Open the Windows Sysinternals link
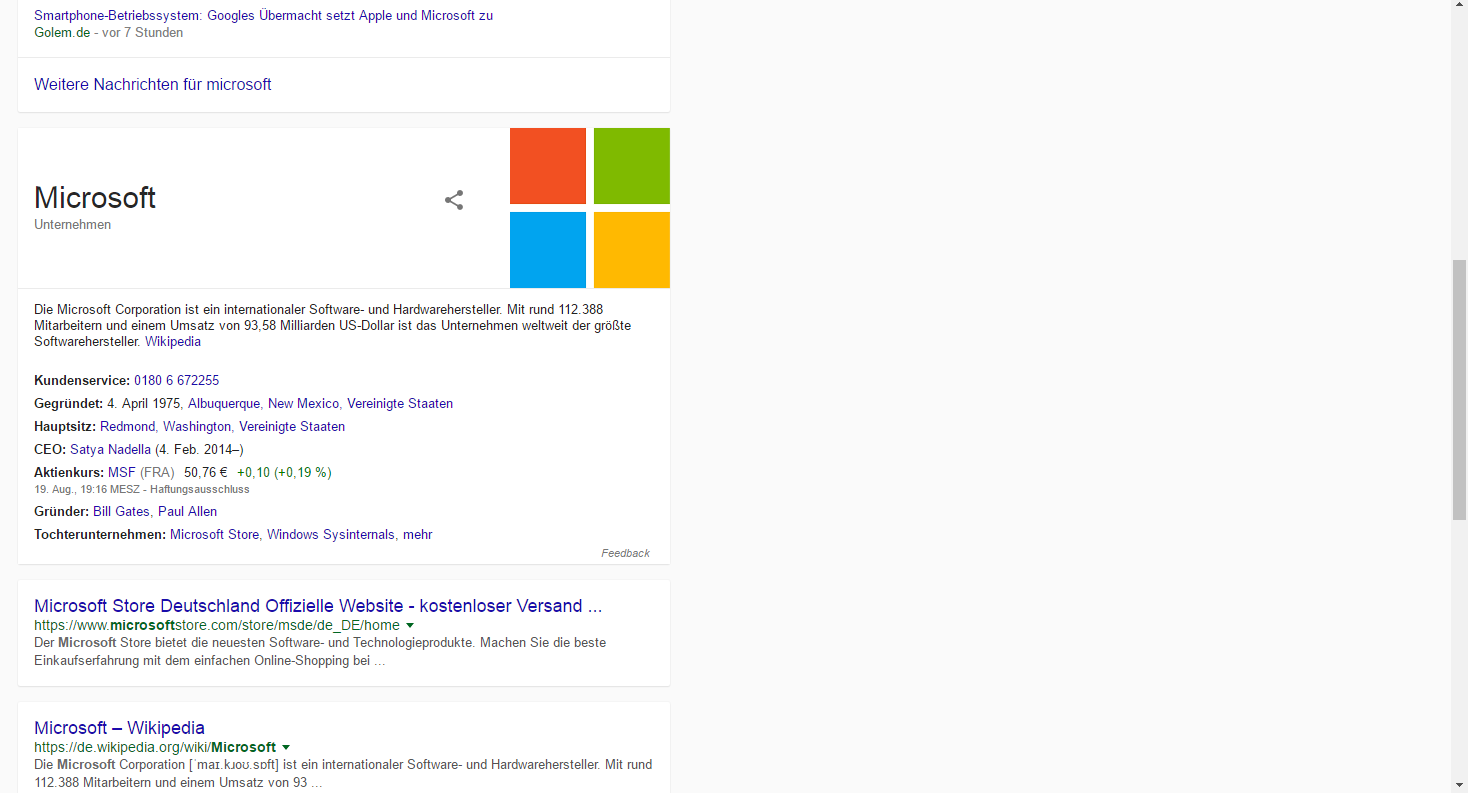 pyautogui.click(x=331, y=535)
